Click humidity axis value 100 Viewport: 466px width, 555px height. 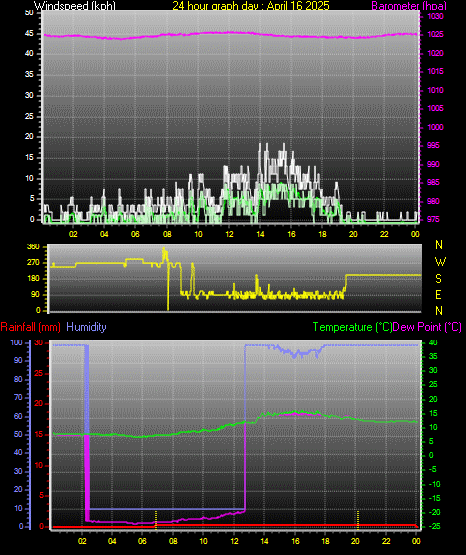pos(17,342)
